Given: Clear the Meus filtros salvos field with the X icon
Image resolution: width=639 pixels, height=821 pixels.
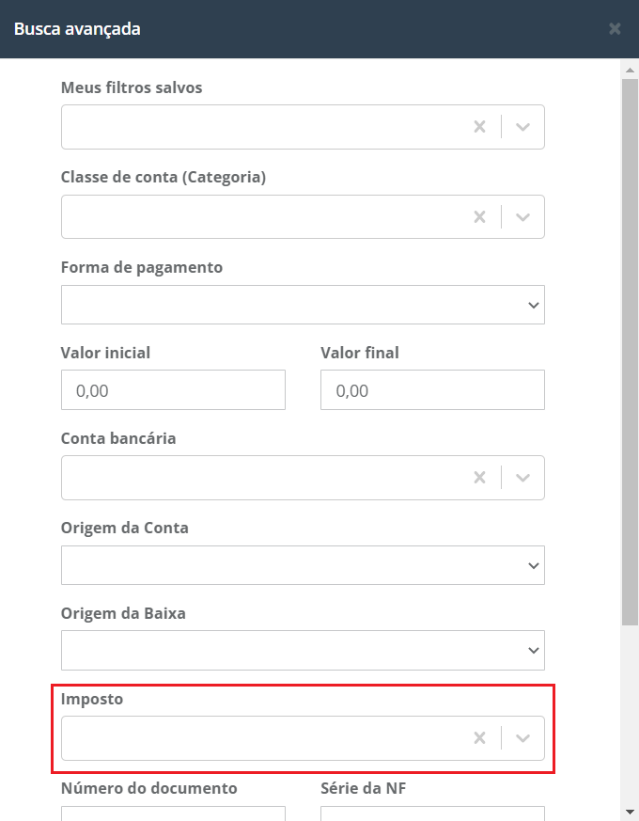Looking at the screenshot, I should 479,127.
